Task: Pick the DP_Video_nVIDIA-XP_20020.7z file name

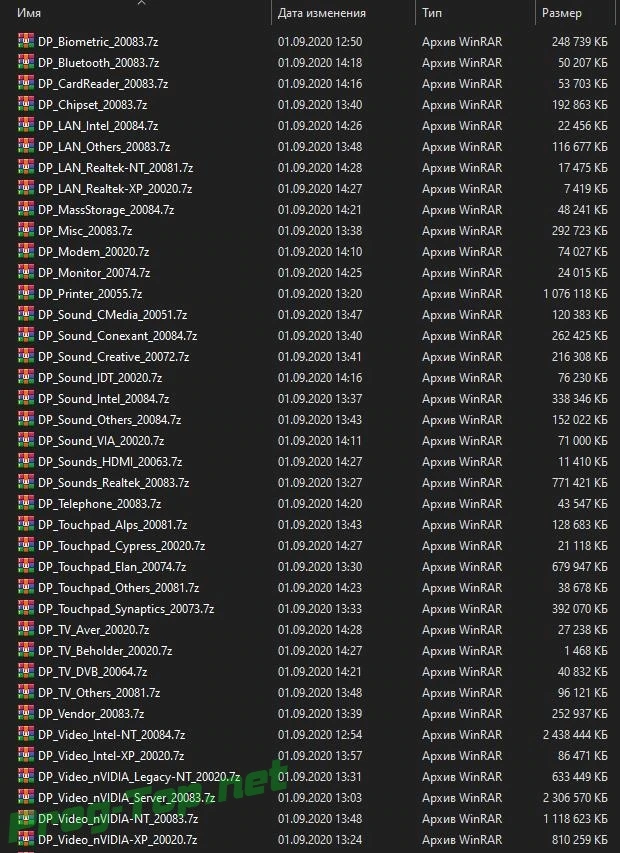Action: [x=117, y=840]
